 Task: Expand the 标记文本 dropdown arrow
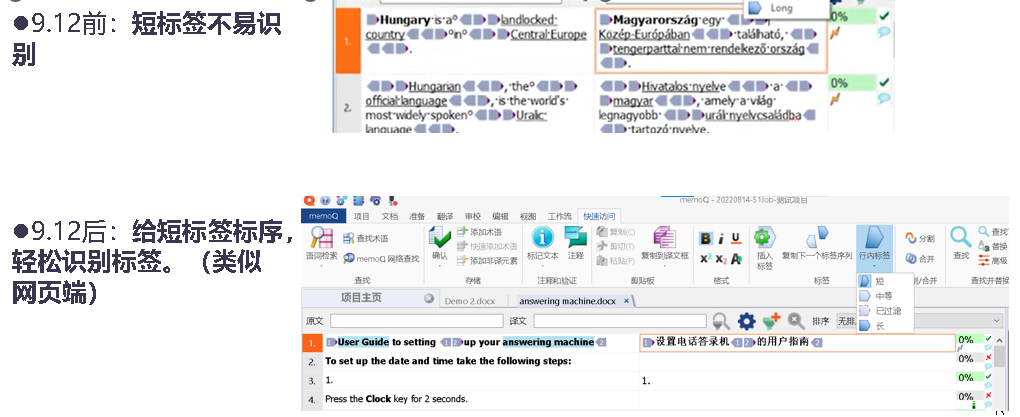point(543,265)
